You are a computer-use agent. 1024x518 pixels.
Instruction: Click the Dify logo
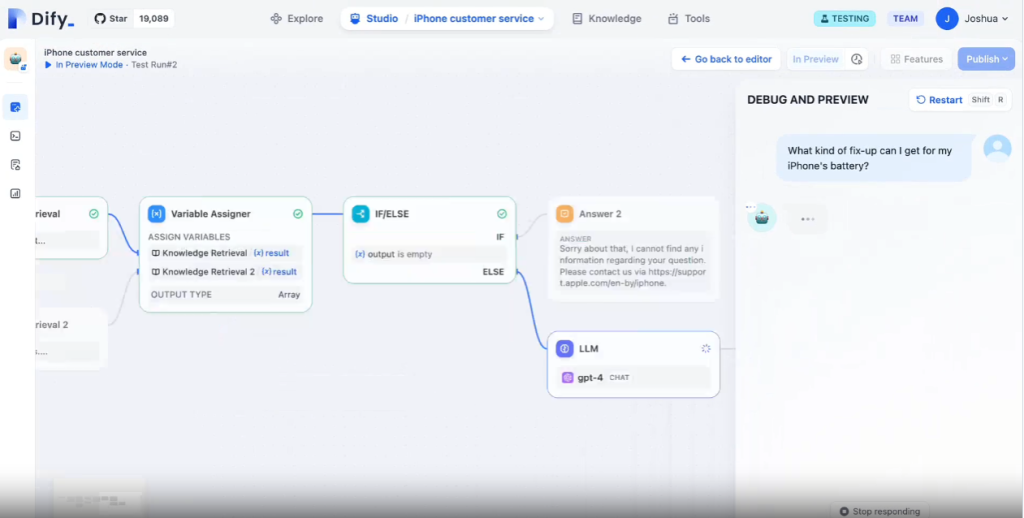[40, 18]
